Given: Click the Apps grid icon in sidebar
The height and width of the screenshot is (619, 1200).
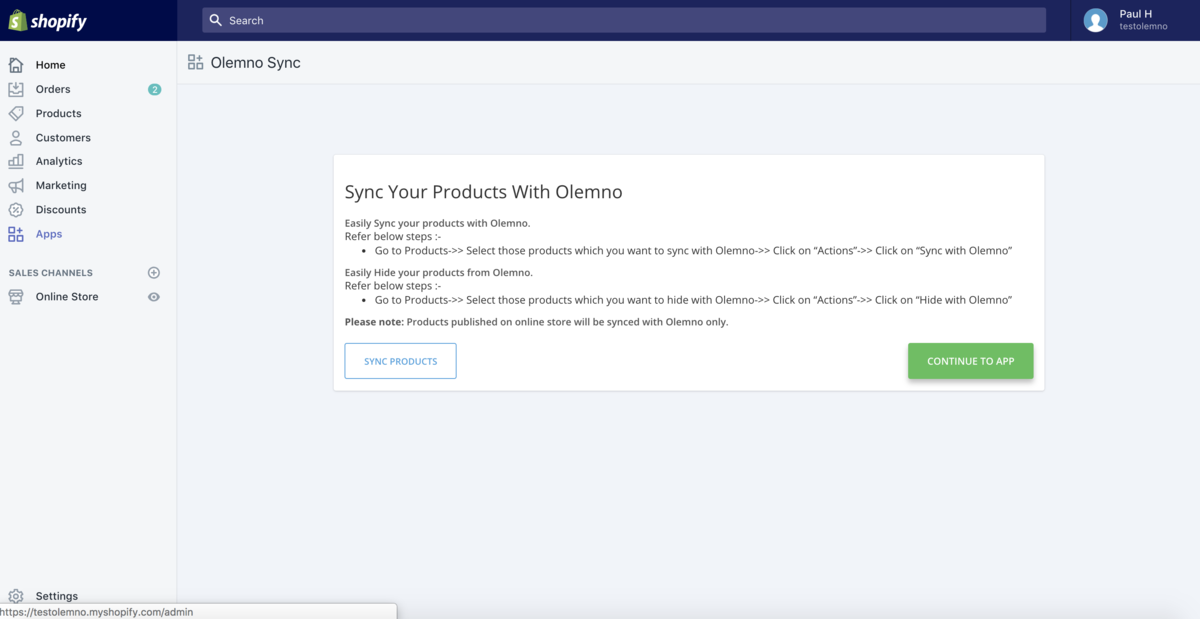Looking at the screenshot, I should coord(16,234).
